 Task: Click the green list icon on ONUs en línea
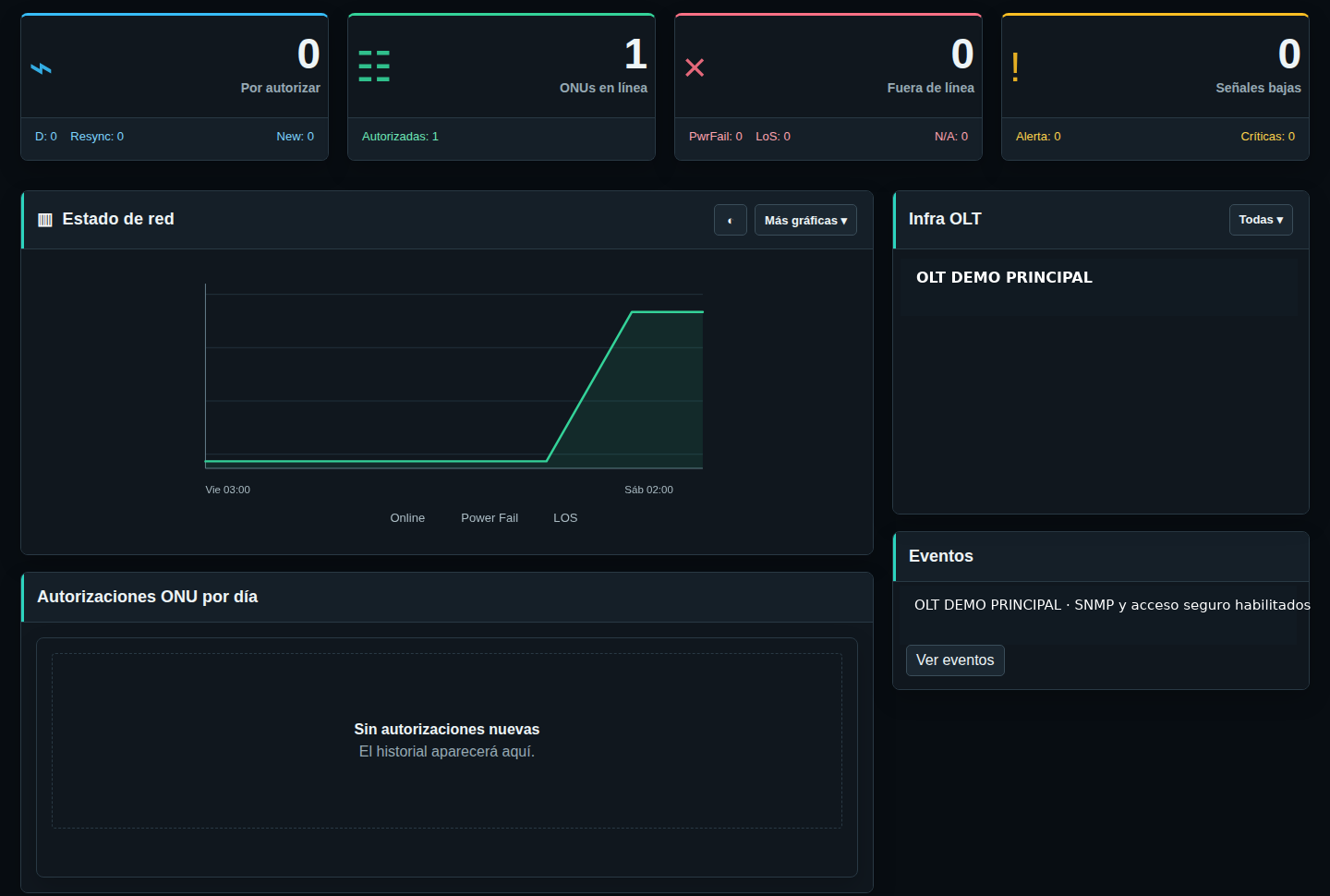point(374,67)
